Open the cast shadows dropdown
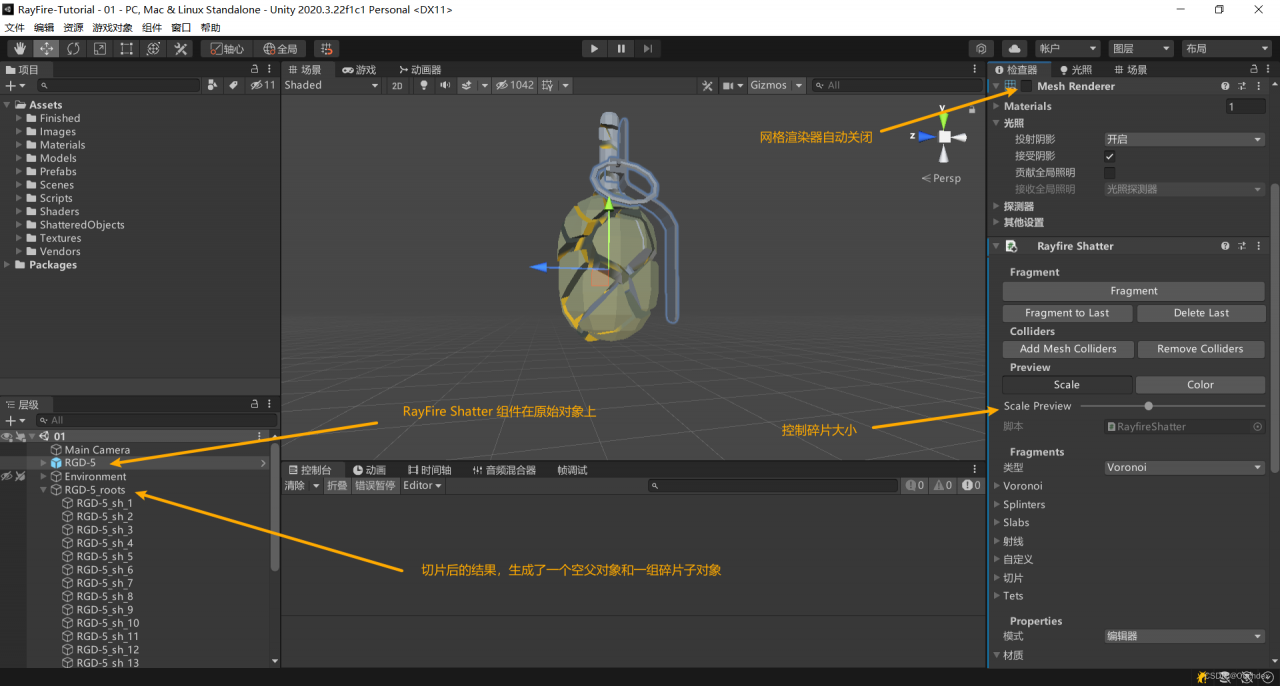This screenshot has width=1280, height=686. [1184, 140]
